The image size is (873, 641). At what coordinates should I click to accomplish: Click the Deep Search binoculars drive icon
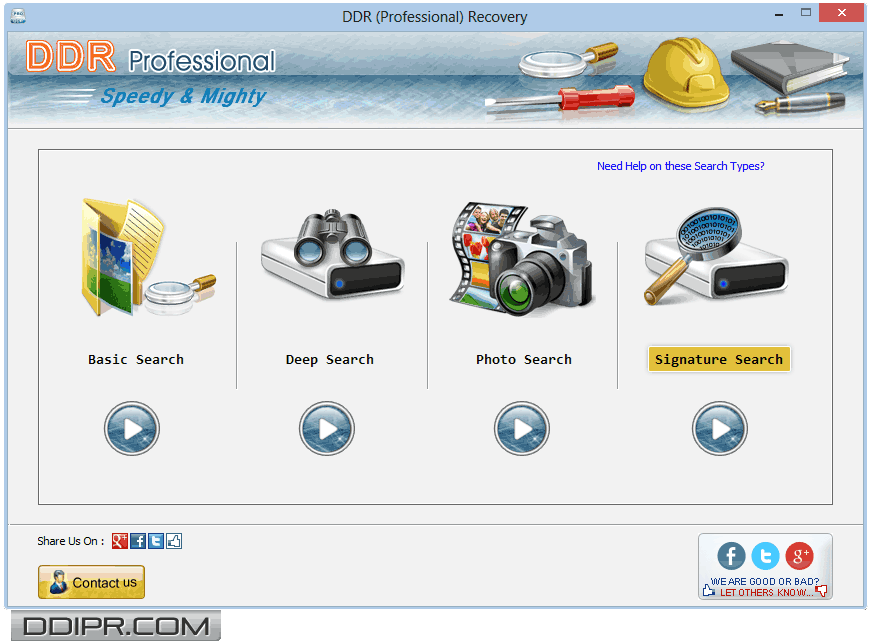click(332, 254)
